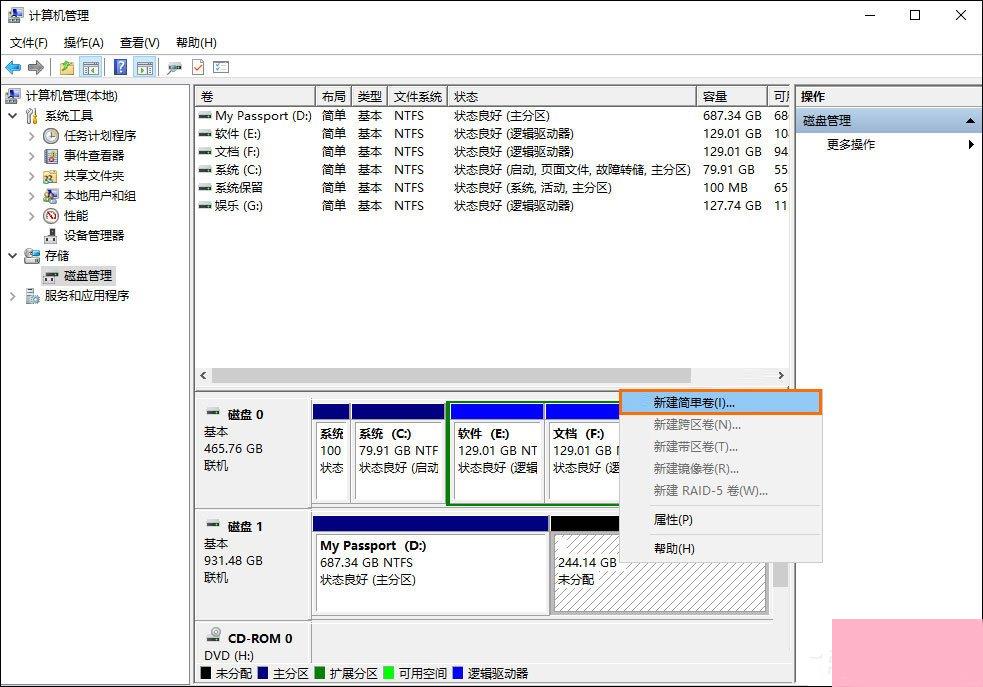This screenshot has height=687, width=983.
Task: Expand the 任务计划程序 tree node
Action: point(31,136)
